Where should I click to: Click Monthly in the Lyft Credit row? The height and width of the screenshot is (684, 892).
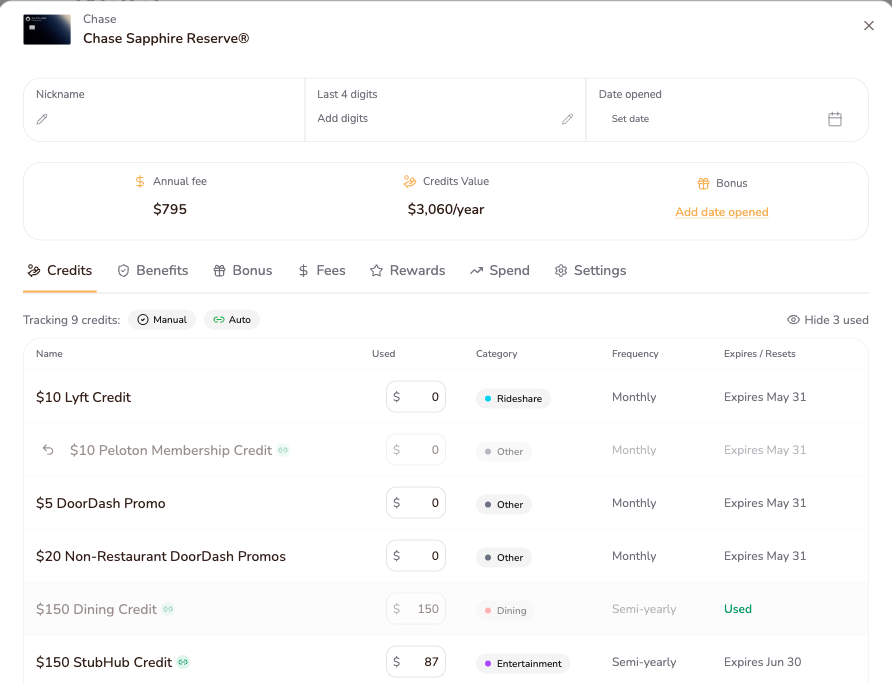click(x=634, y=397)
